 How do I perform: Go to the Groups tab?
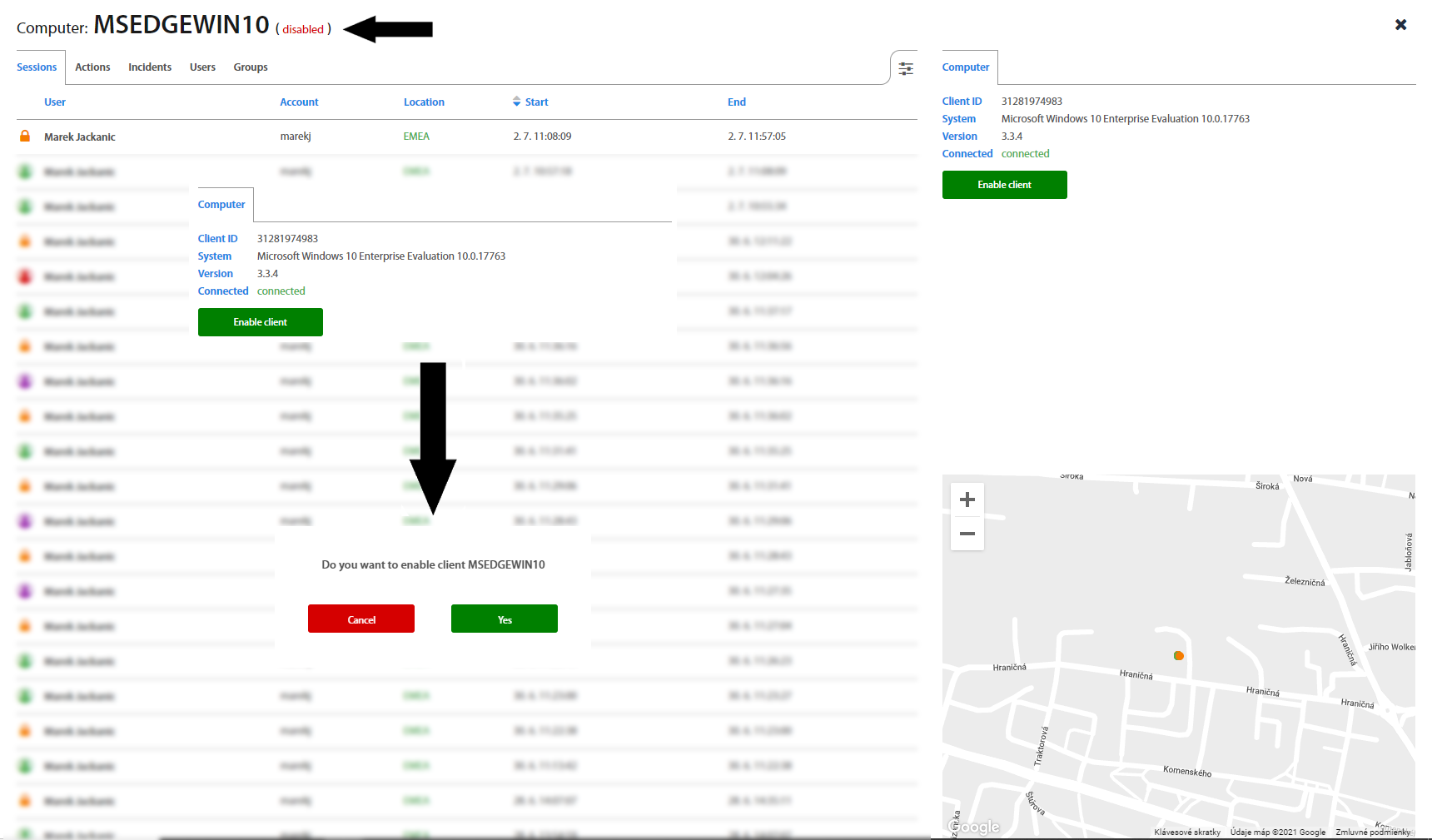coord(251,67)
